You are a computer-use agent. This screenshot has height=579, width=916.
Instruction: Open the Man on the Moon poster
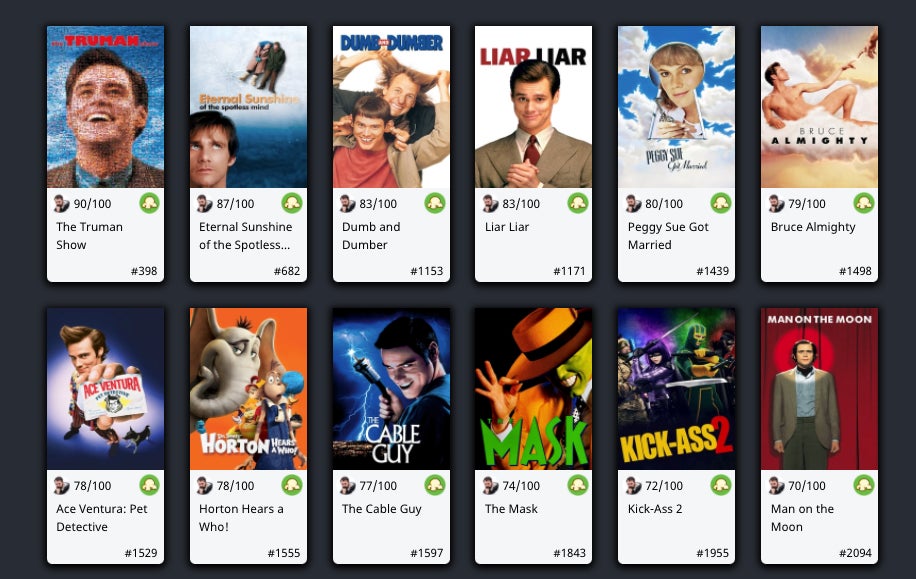819,389
